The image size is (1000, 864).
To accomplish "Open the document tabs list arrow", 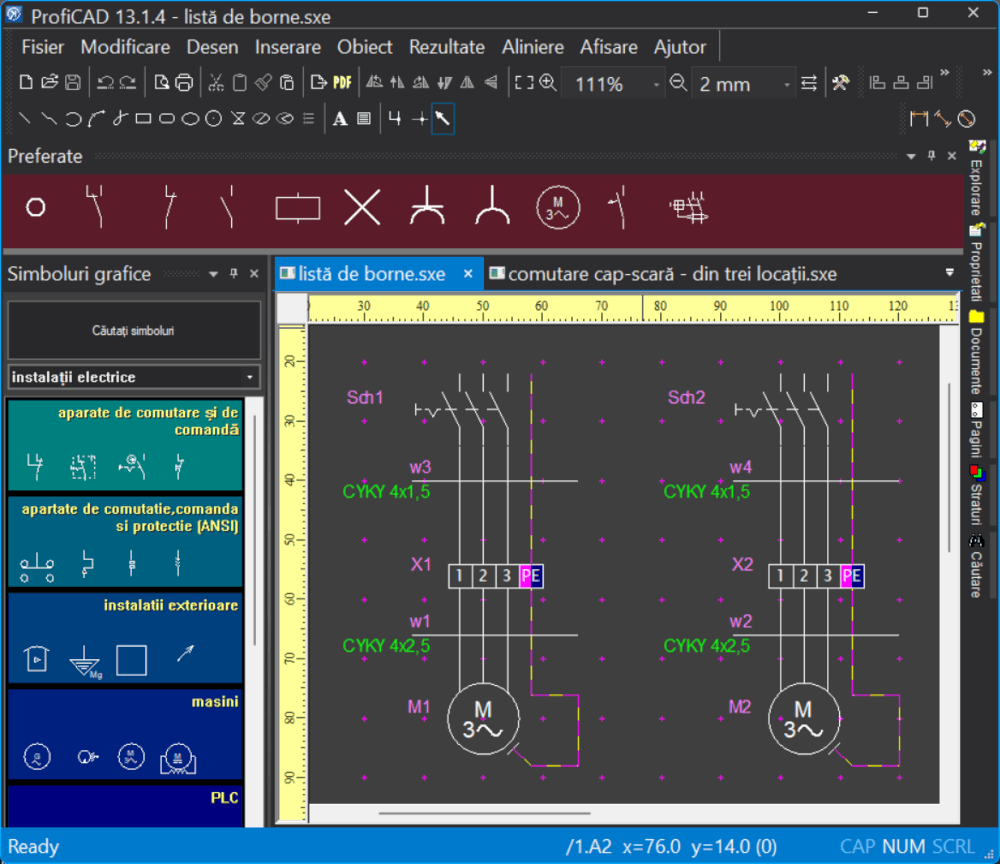I will click(x=950, y=273).
